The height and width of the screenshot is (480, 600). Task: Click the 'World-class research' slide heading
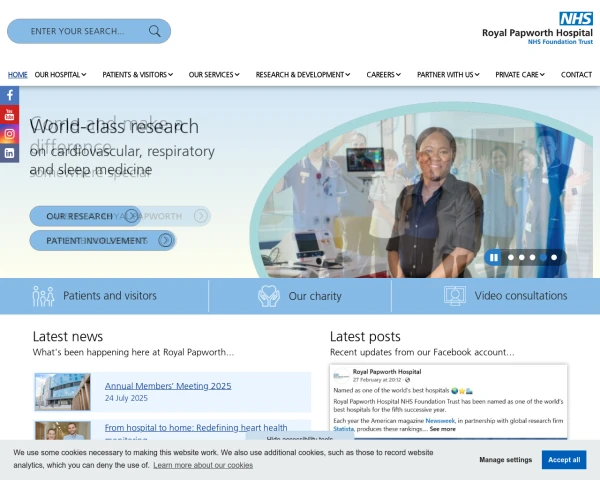tap(114, 126)
